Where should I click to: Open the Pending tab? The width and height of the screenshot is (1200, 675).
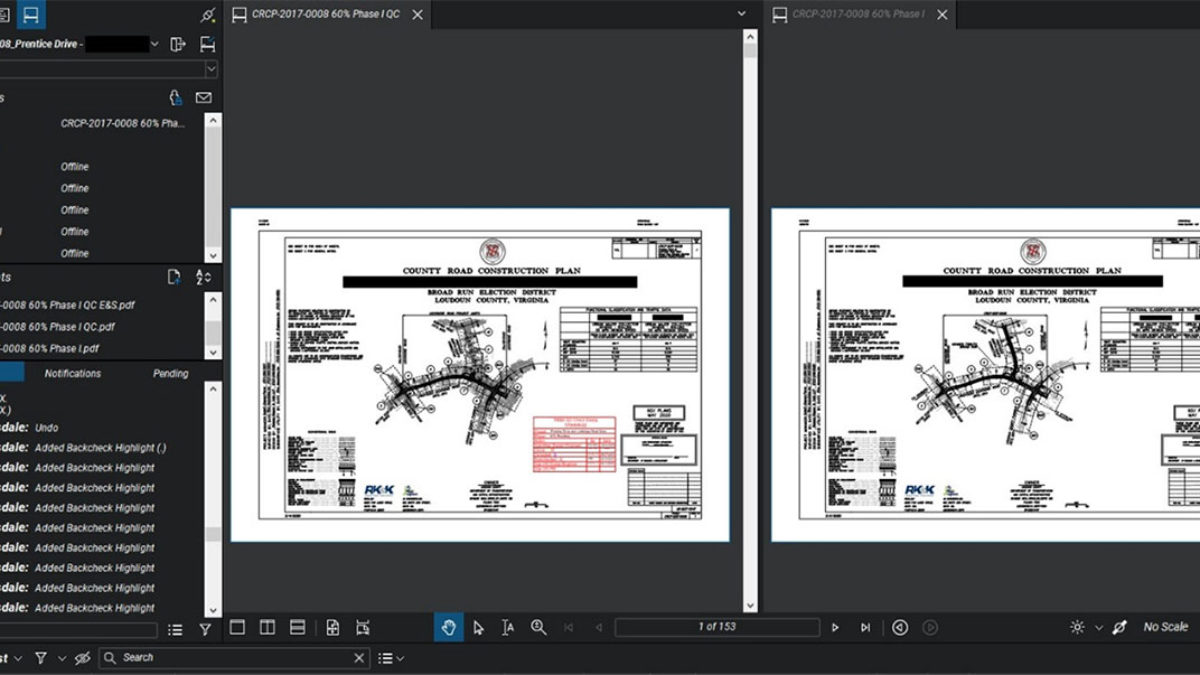pos(170,373)
